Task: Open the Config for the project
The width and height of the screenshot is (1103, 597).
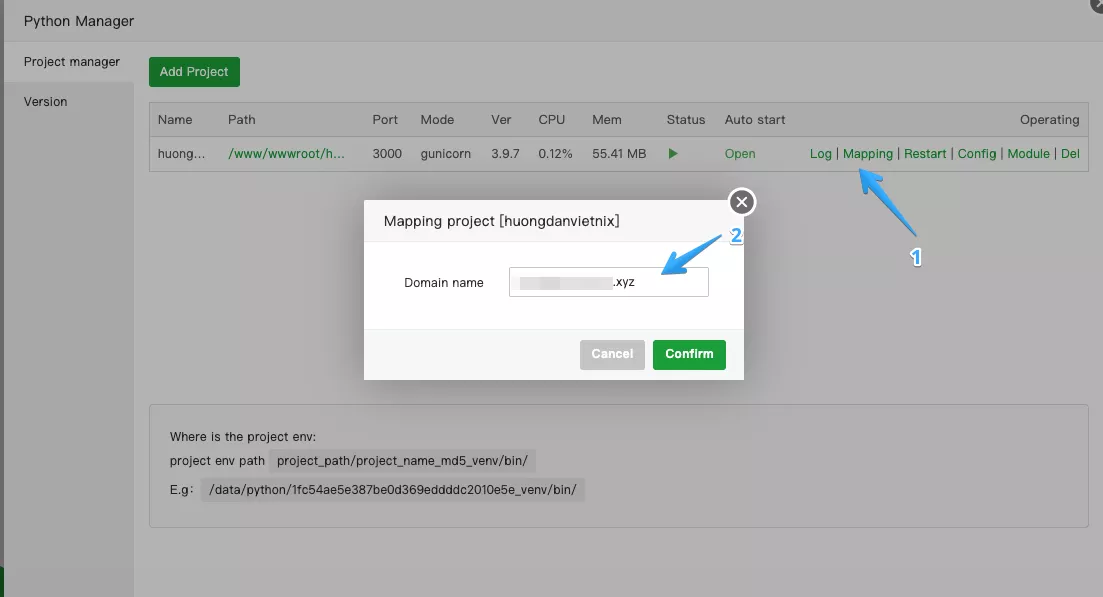Action: tap(977, 153)
